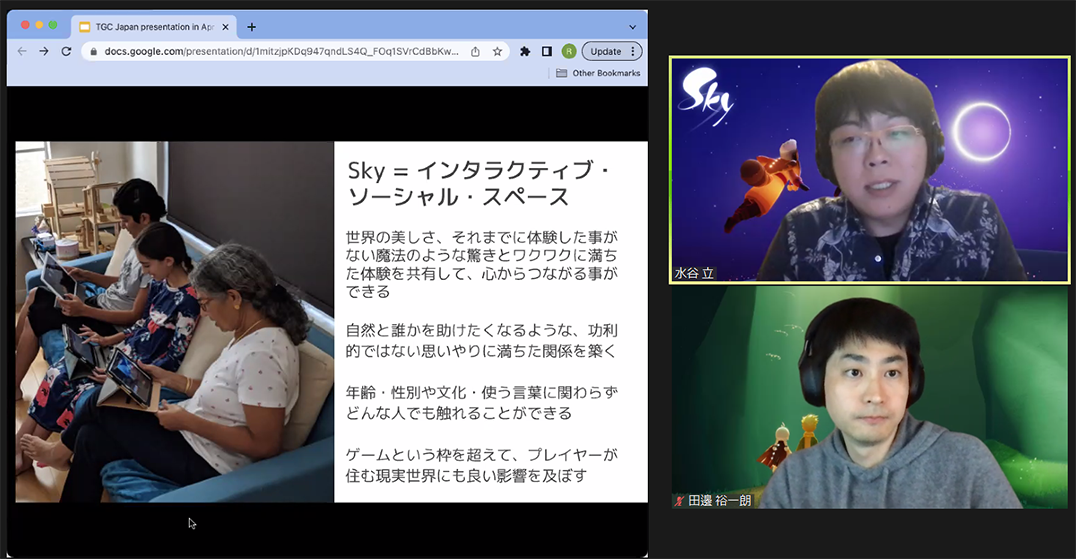This screenshot has height=559, width=1076.
Task: Open the Other Bookmarks folder
Action: (x=598, y=73)
